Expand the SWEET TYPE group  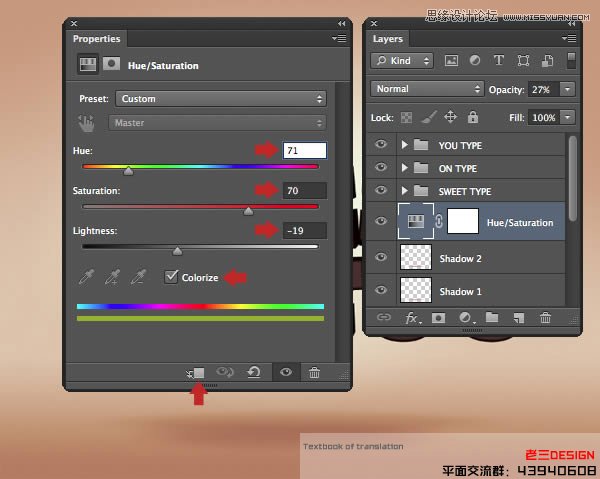404,191
